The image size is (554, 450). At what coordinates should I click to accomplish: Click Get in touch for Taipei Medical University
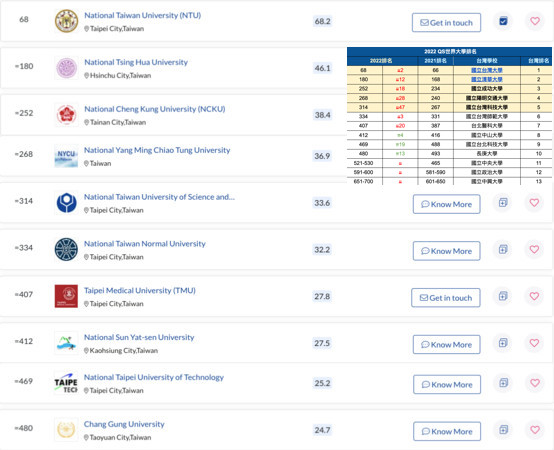[446, 298]
